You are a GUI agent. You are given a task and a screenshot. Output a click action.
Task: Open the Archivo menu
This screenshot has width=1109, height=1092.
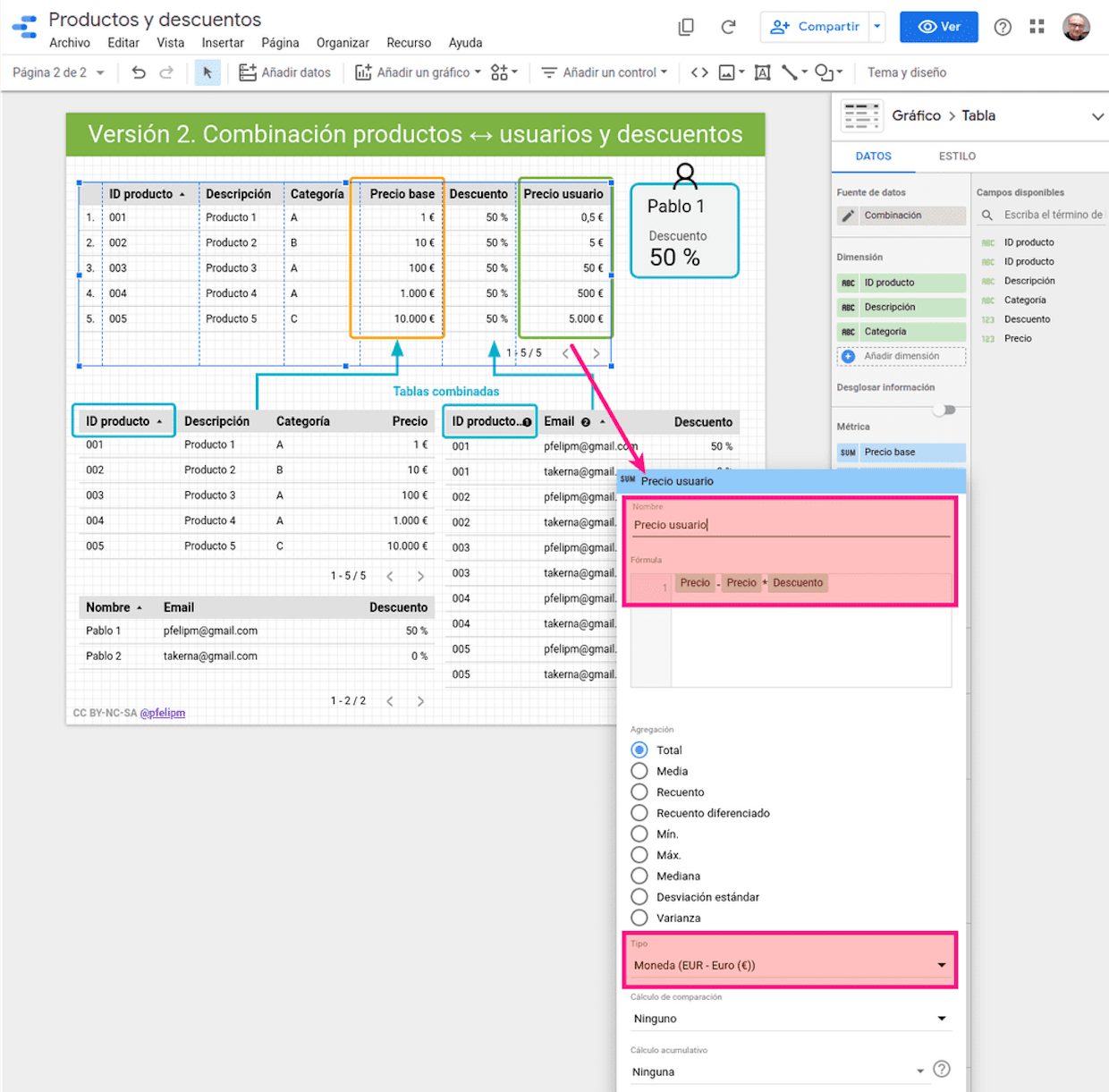coord(70,43)
